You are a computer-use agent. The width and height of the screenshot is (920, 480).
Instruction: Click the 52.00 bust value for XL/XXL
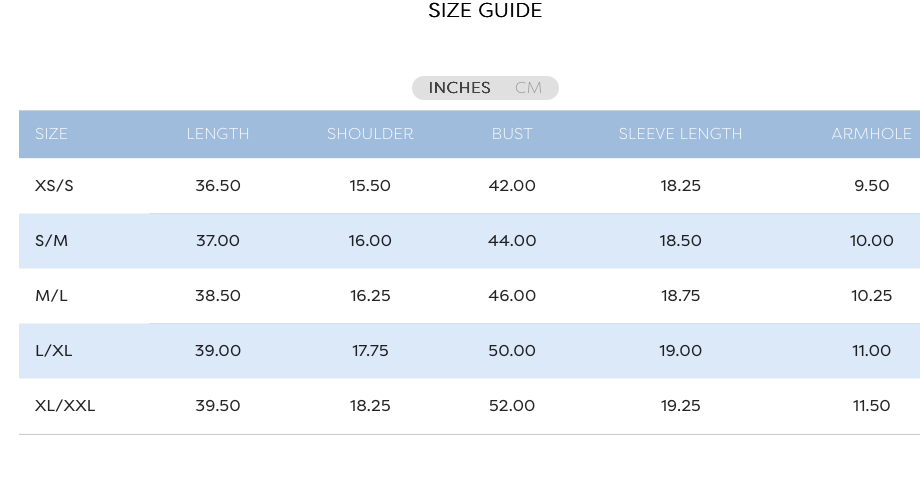[x=512, y=405]
